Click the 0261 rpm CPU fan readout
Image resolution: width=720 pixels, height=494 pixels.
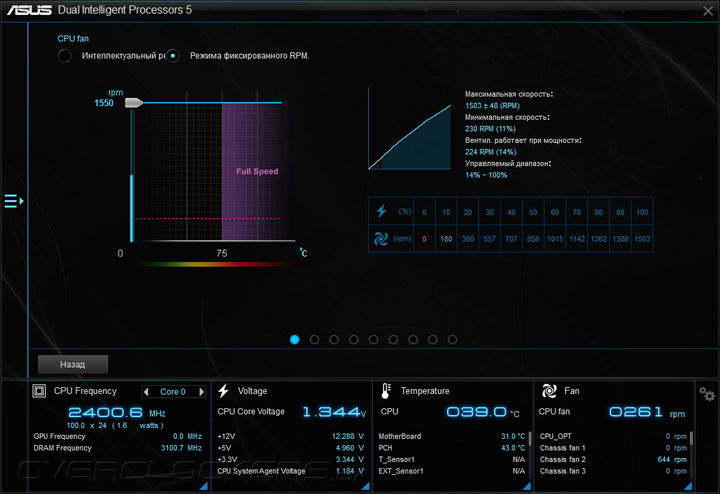pos(647,412)
